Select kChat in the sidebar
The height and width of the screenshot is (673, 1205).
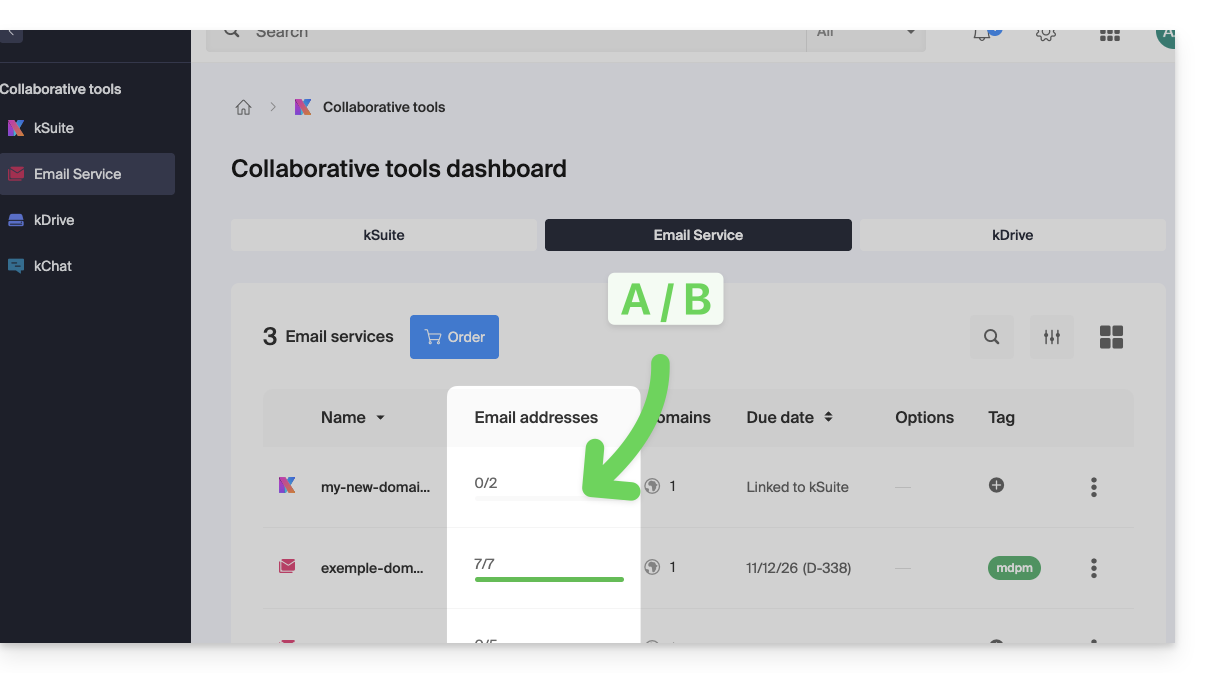(52, 266)
